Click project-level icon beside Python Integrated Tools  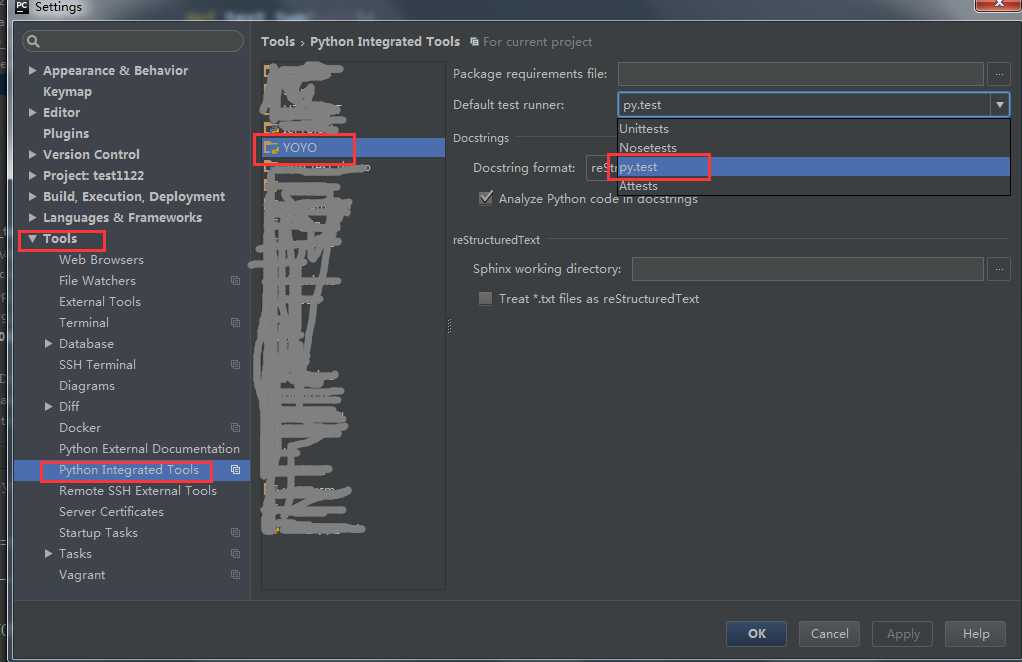(x=235, y=470)
